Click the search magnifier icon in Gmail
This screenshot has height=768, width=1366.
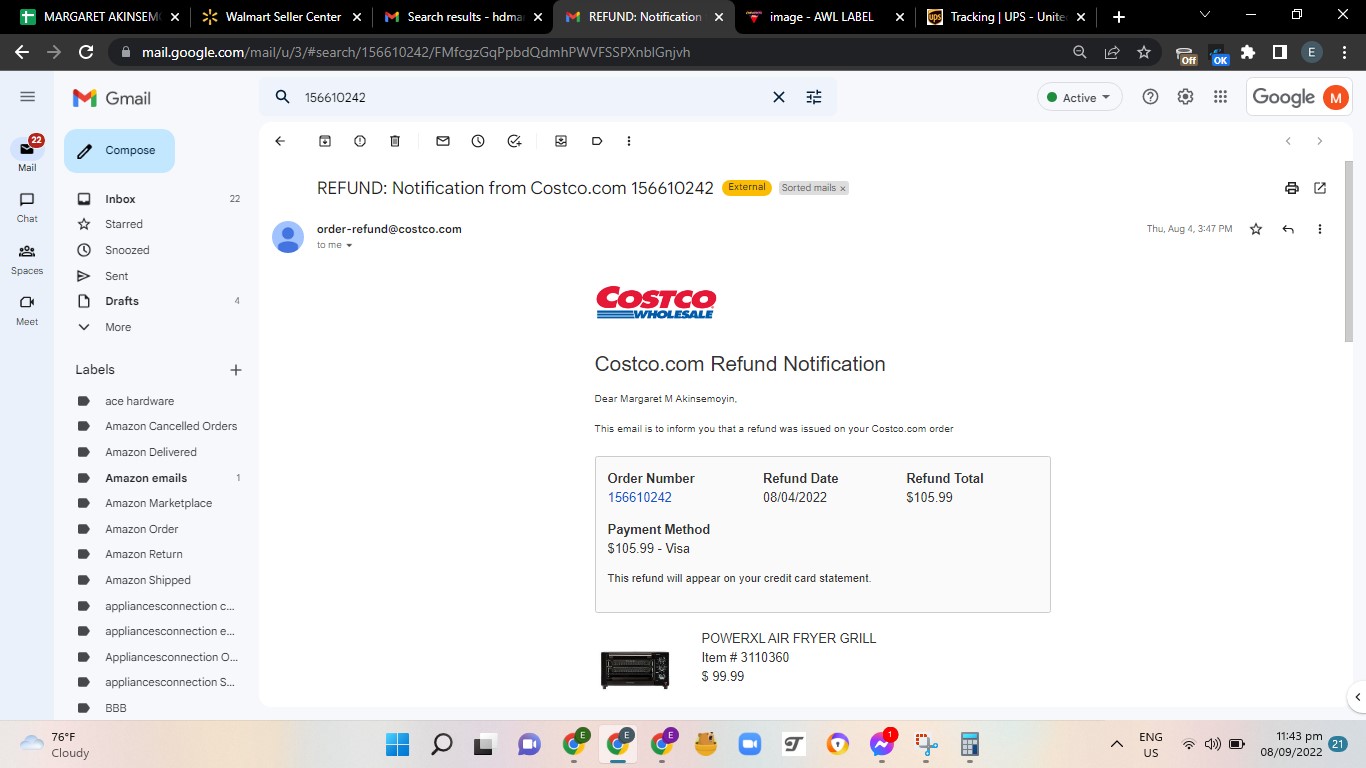pos(283,97)
